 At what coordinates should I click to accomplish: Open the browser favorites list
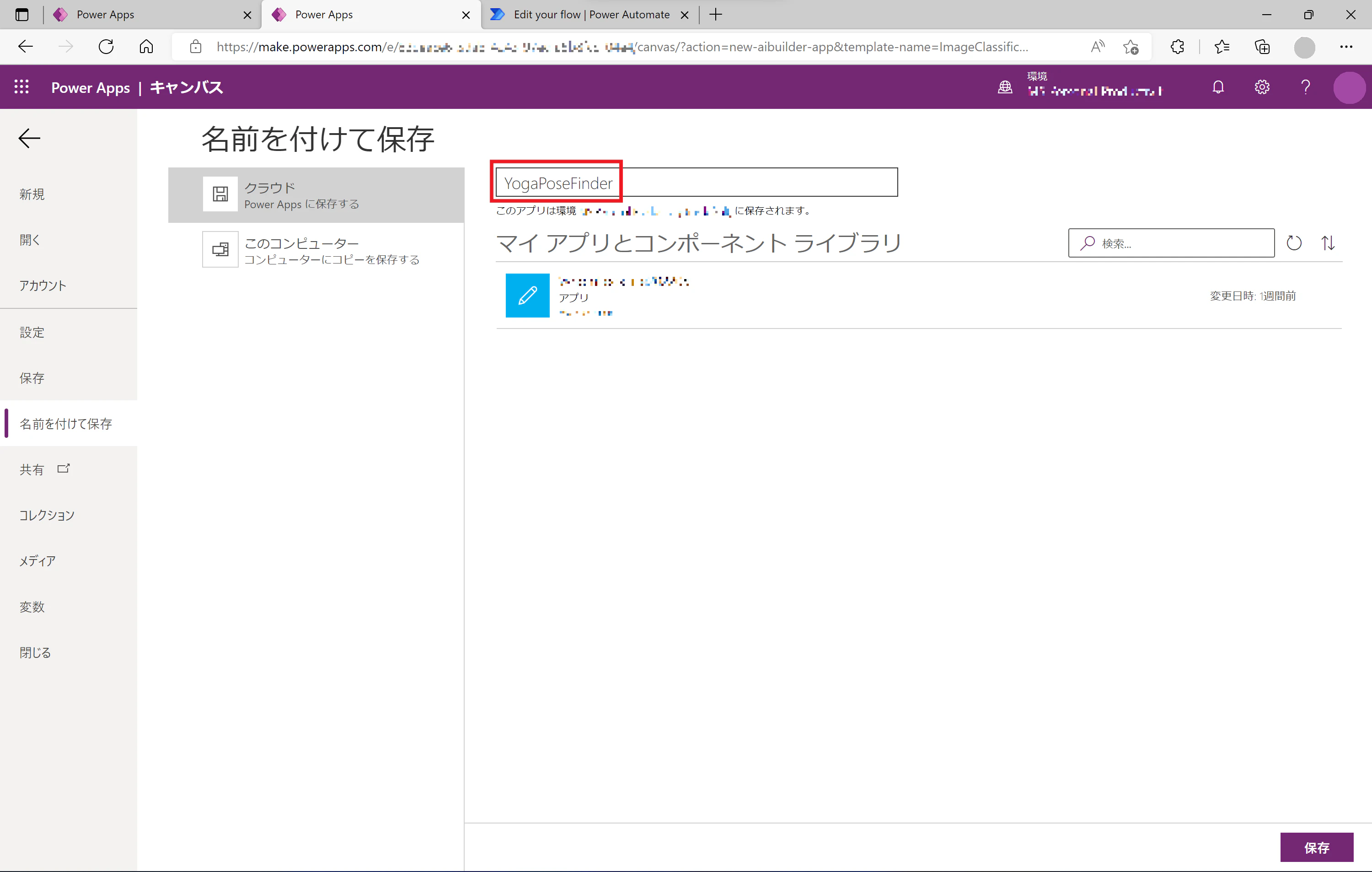point(1222,47)
